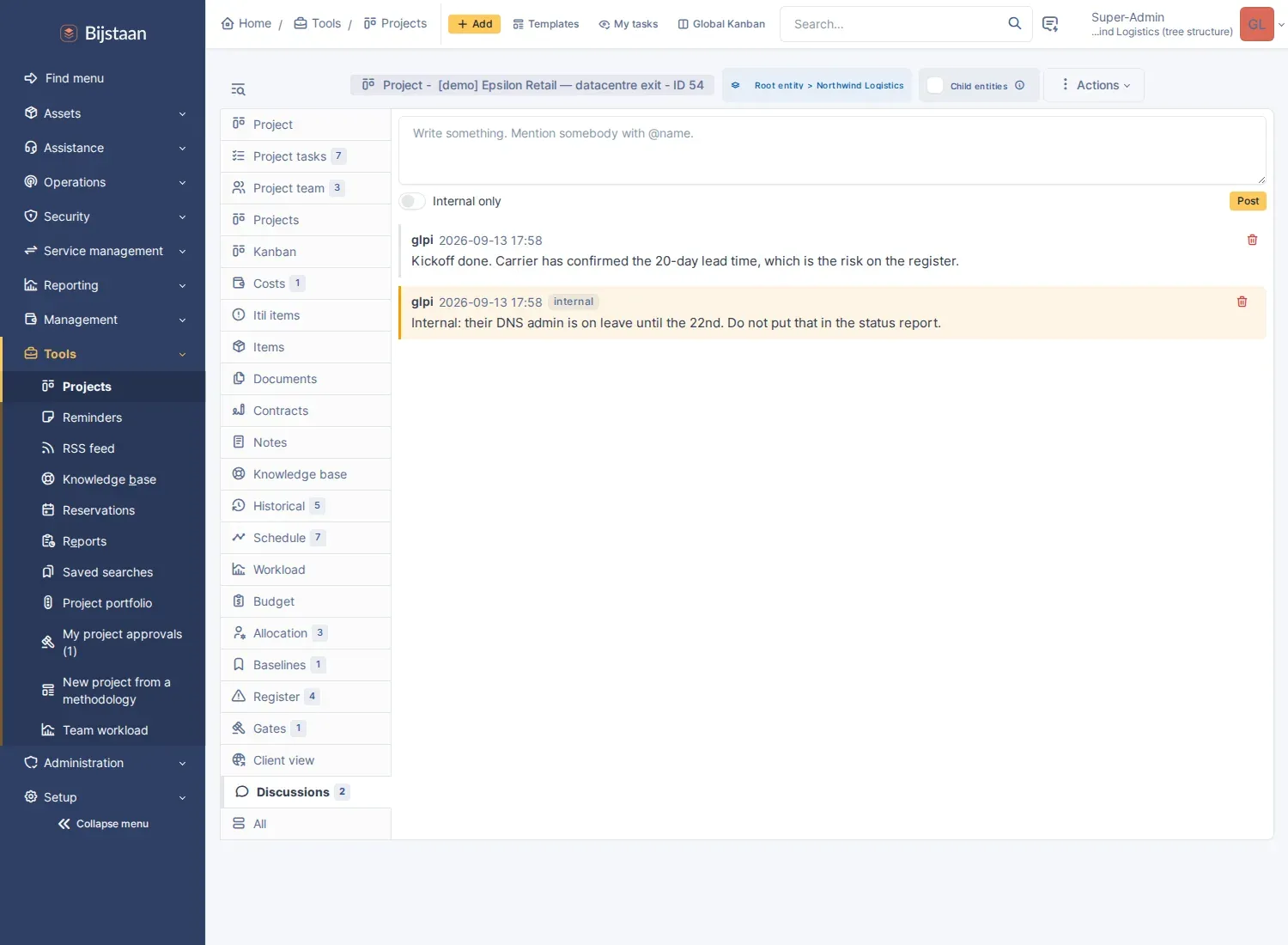Screen dimensions: 1288x945
Task: Switch to the Project tasks tab
Action: [x=306, y=156]
